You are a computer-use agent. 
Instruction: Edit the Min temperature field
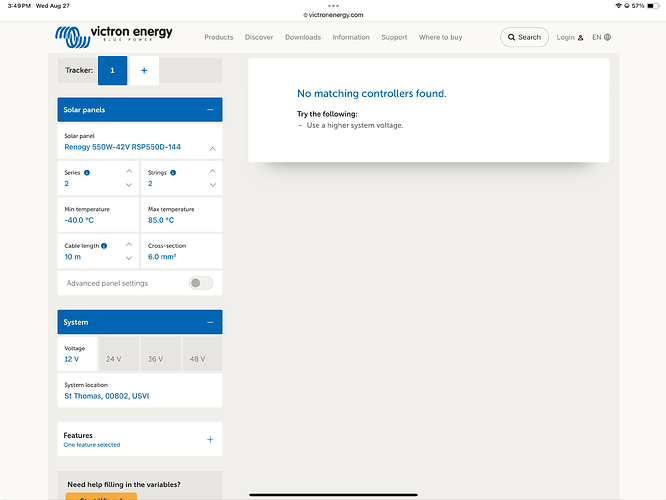[98, 215]
